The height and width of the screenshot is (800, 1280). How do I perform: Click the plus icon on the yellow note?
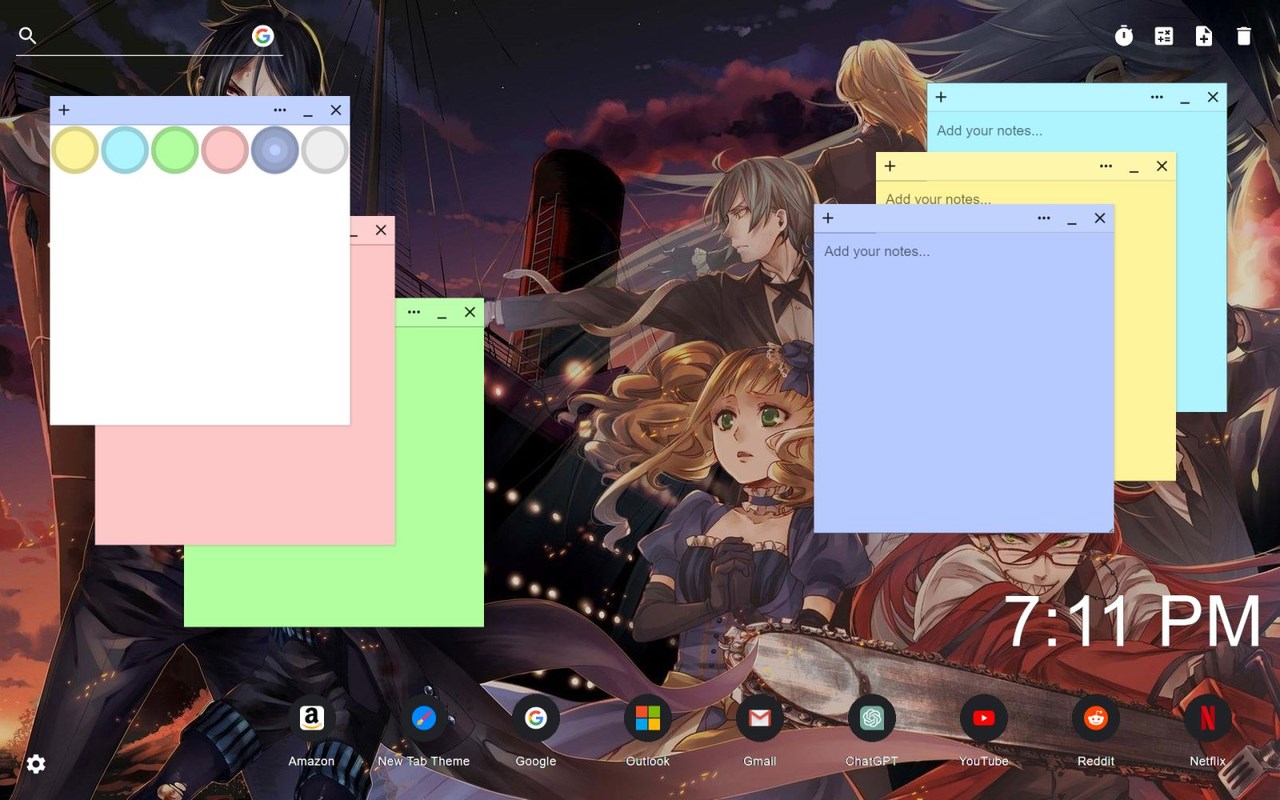(890, 166)
